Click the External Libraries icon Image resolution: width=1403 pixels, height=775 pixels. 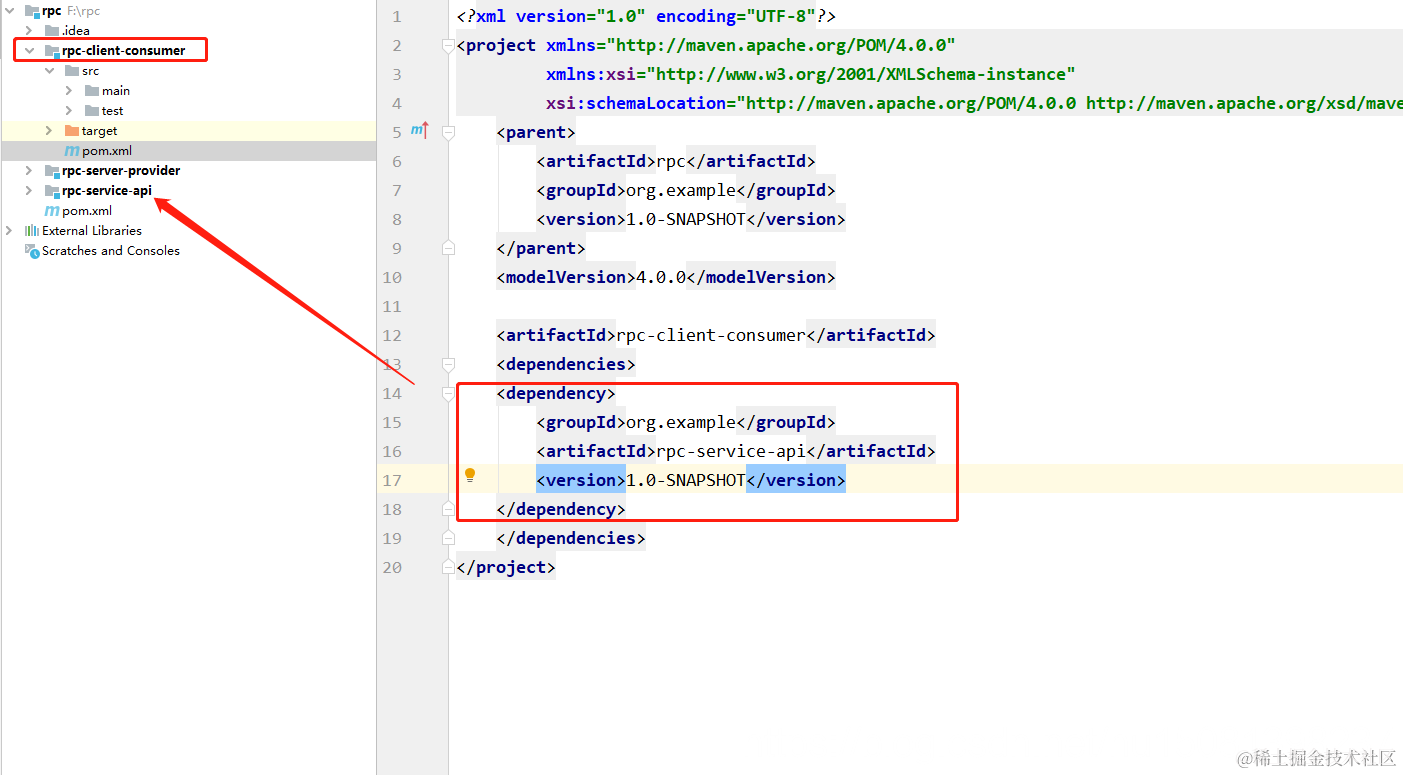point(32,231)
